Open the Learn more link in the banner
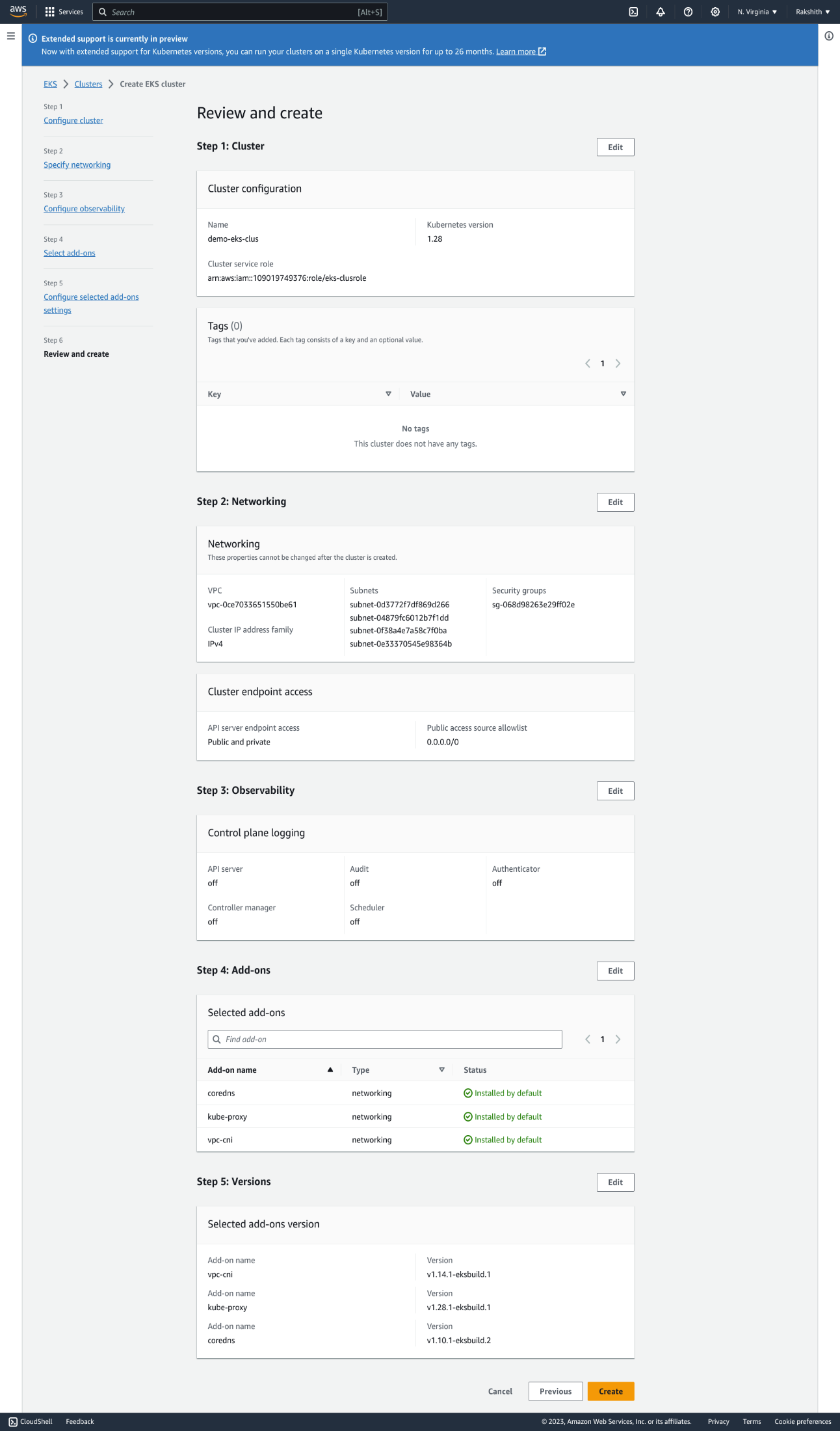The image size is (840, 1431). pyautogui.click(x=516, y=51)
